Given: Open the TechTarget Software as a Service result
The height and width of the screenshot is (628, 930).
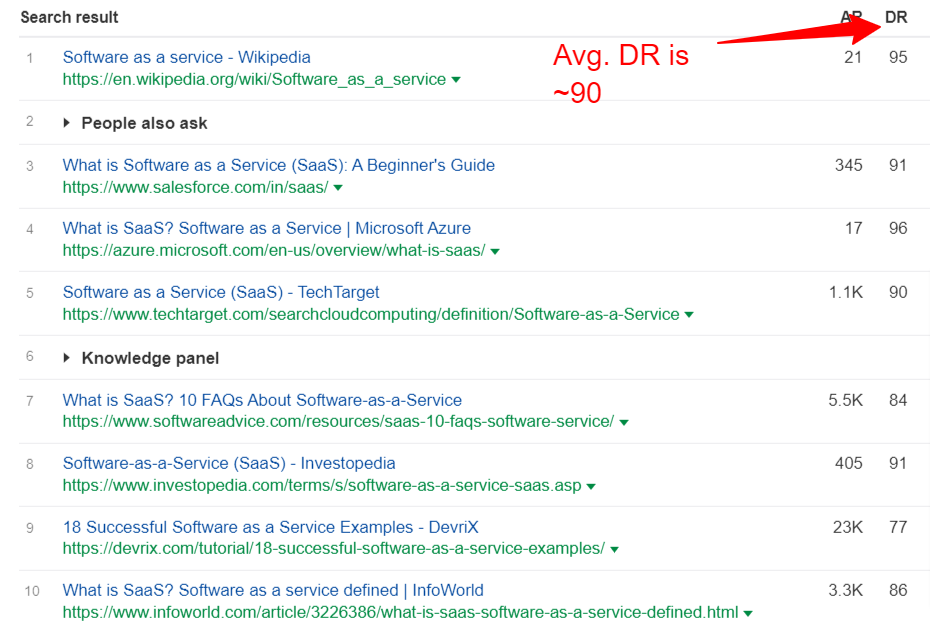Looking at the screenshot, I should coord(221,292).
